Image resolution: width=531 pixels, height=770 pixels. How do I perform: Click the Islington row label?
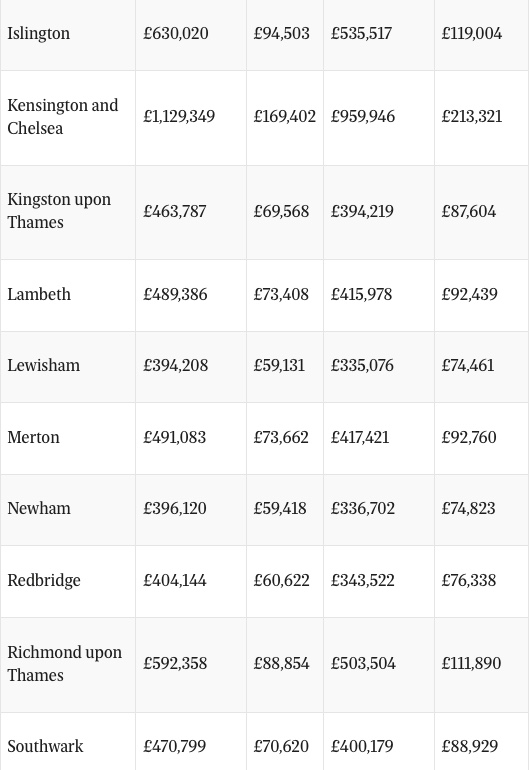38,33
